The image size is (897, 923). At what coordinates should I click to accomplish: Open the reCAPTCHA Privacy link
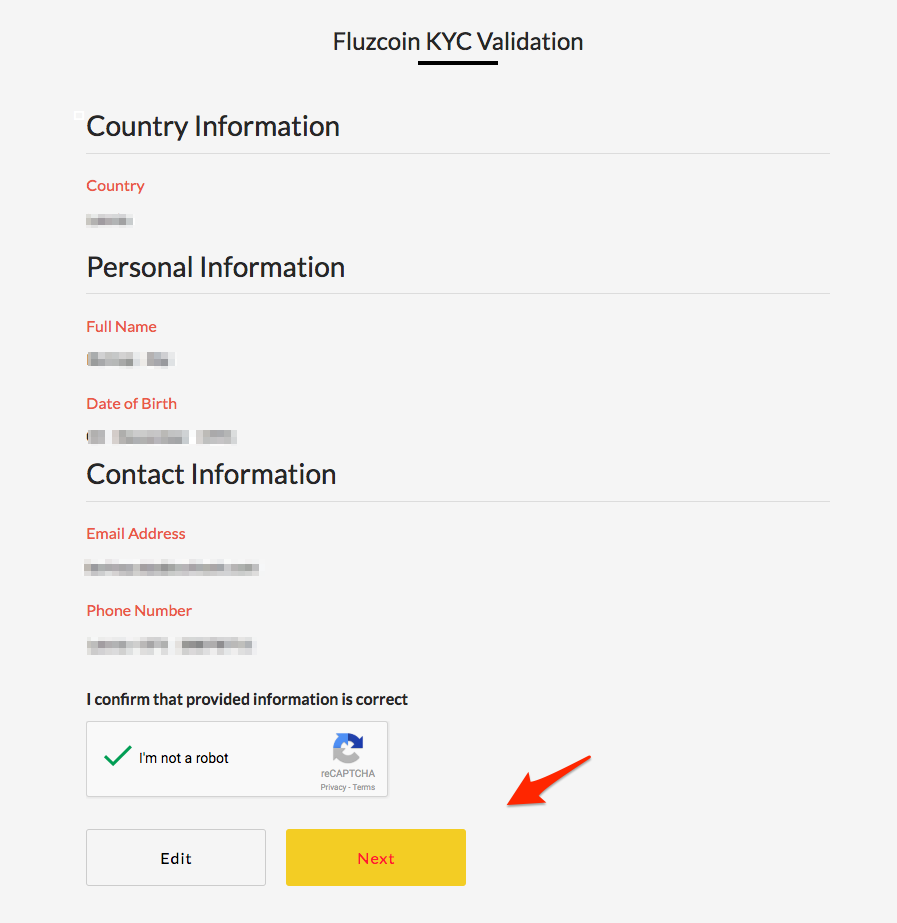pos(332,787)
